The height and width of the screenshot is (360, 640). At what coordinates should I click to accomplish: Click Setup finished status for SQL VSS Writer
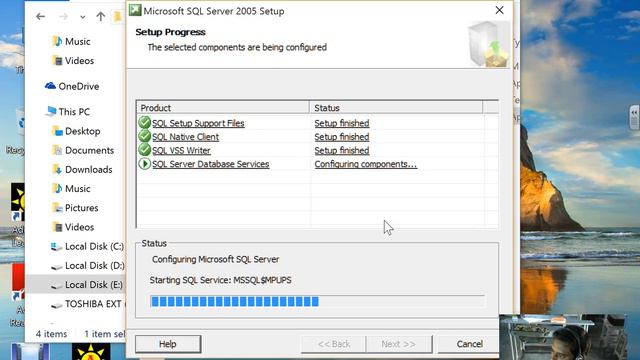342,151
